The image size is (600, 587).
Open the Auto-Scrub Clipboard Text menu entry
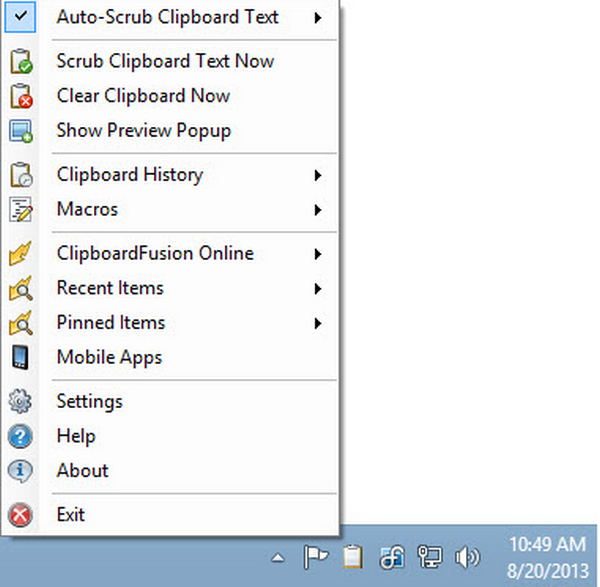click(x=168, y=17)
